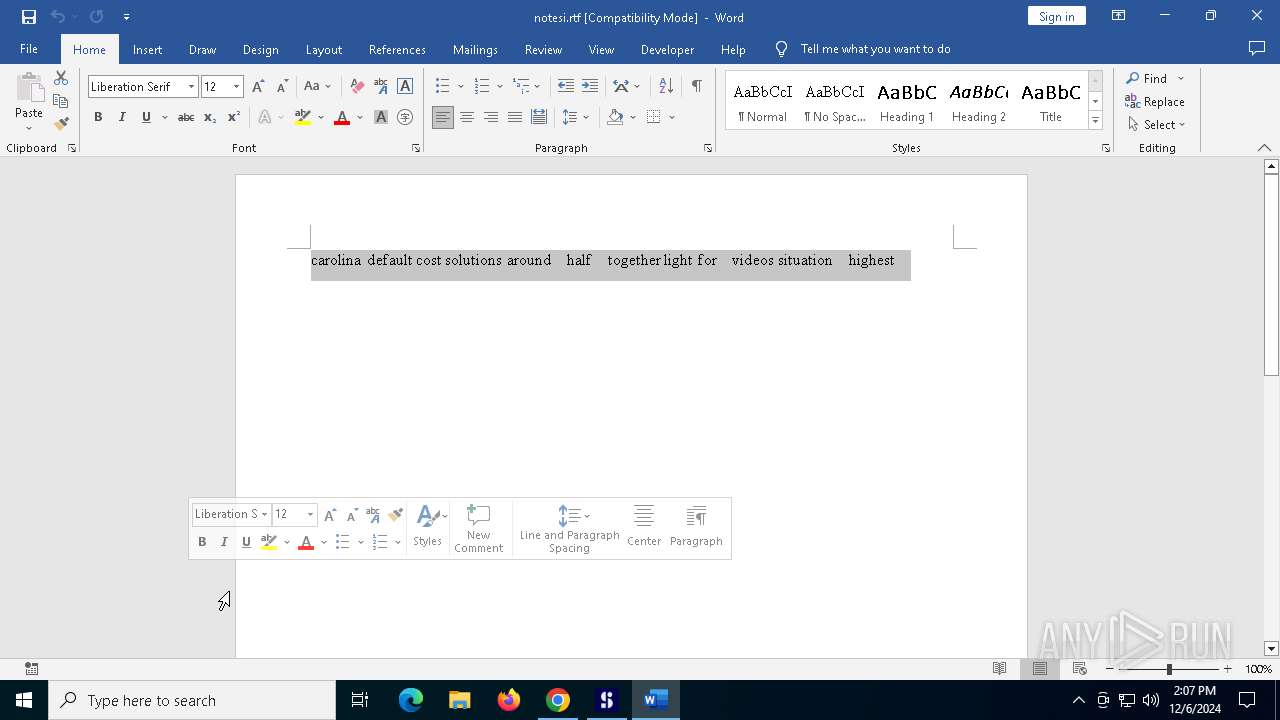The height and width of the screenshot is (720, 1280).
Task: Toggle Italic in the ribbon Font group
Action: [122, 117]
